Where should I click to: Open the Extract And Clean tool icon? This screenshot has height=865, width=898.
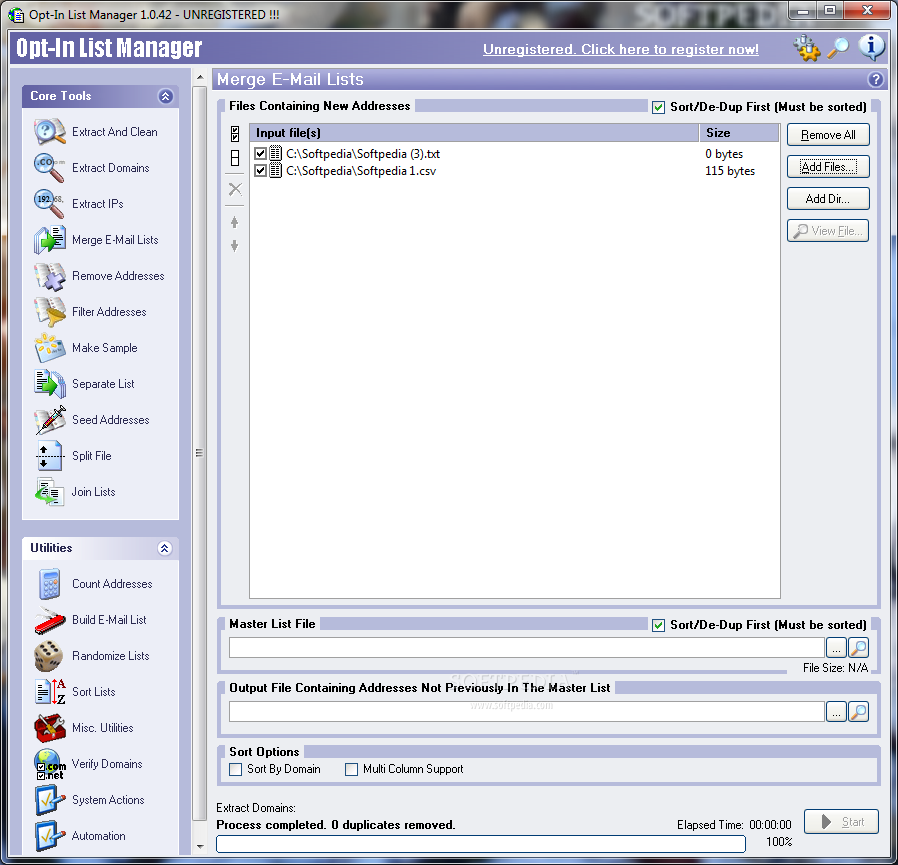click(x=50, y=132)
